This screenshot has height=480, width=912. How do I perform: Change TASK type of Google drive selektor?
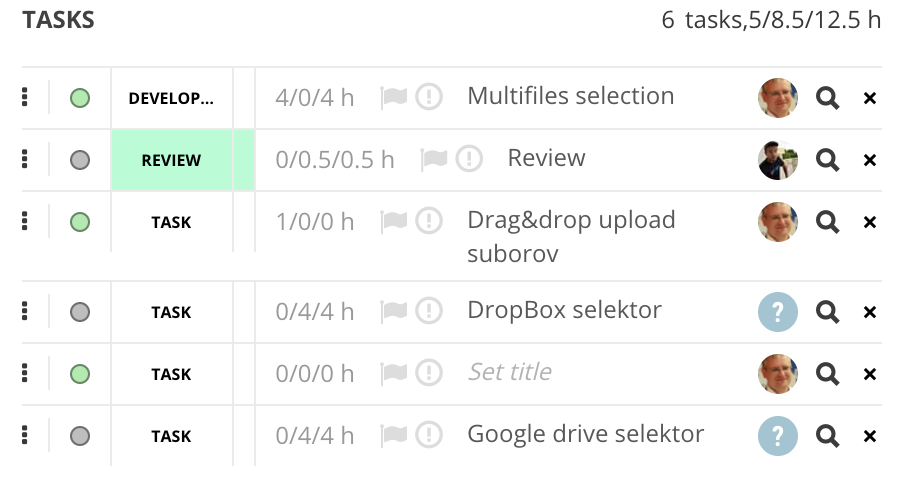pyautogui.click(x=171, y=436)
